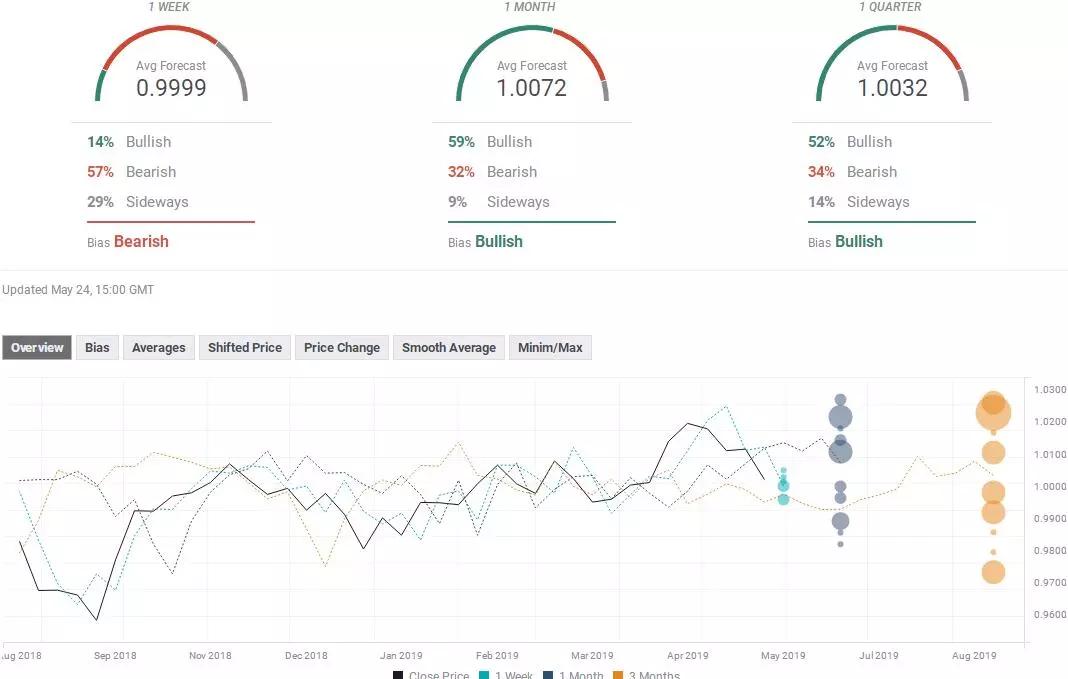Click the Bearish bias label under 1 Week
The height and width of the screenshot is (679, 1068).
141,241
